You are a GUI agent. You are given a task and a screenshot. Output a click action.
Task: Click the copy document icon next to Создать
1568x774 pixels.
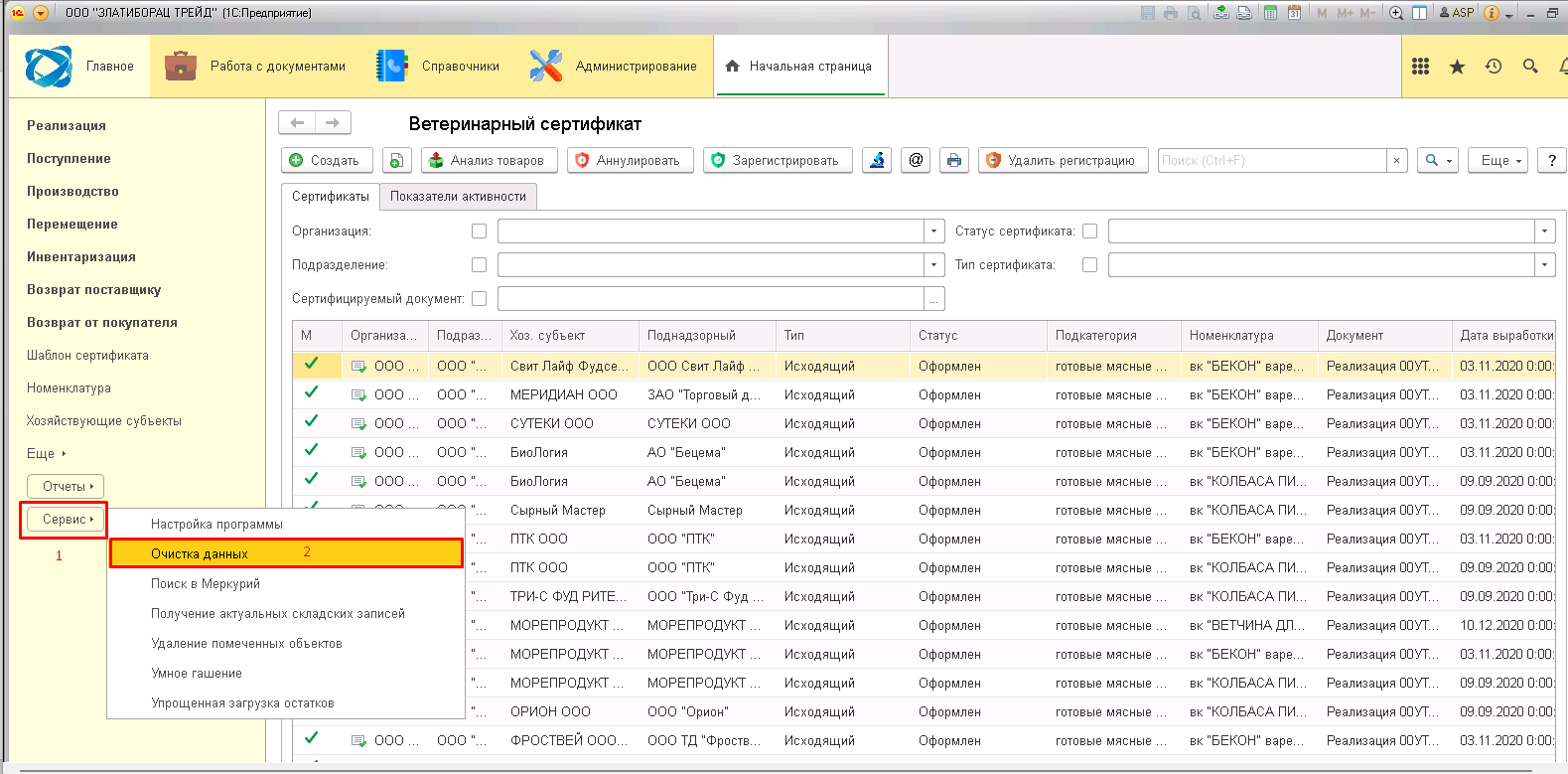click(396, 160)
